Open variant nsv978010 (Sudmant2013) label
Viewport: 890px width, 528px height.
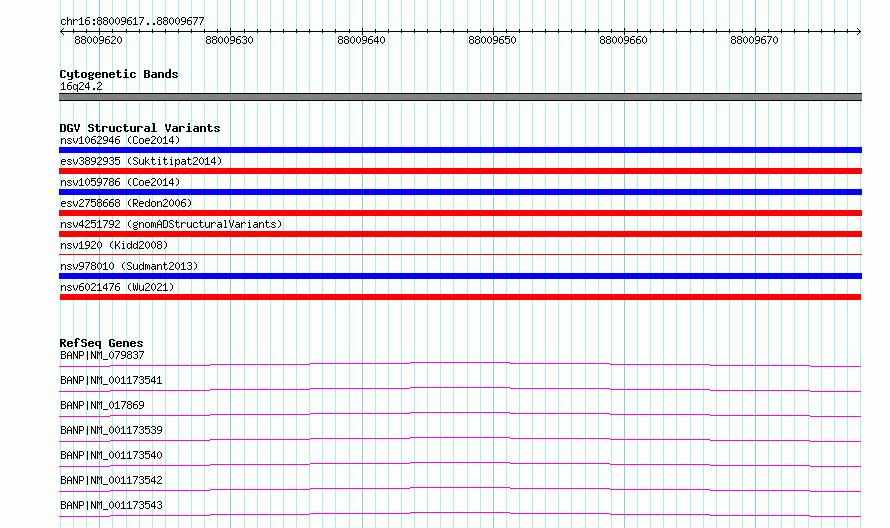click(129, 266)
